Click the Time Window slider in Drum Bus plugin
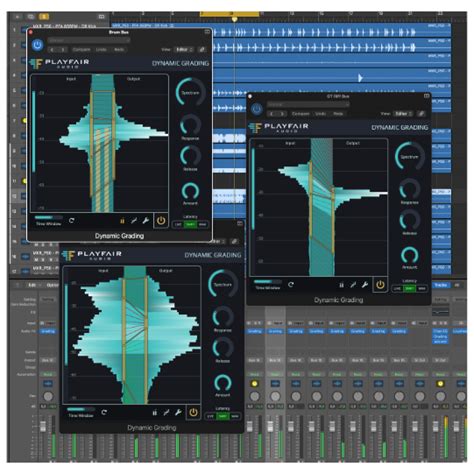 point(48,217)
